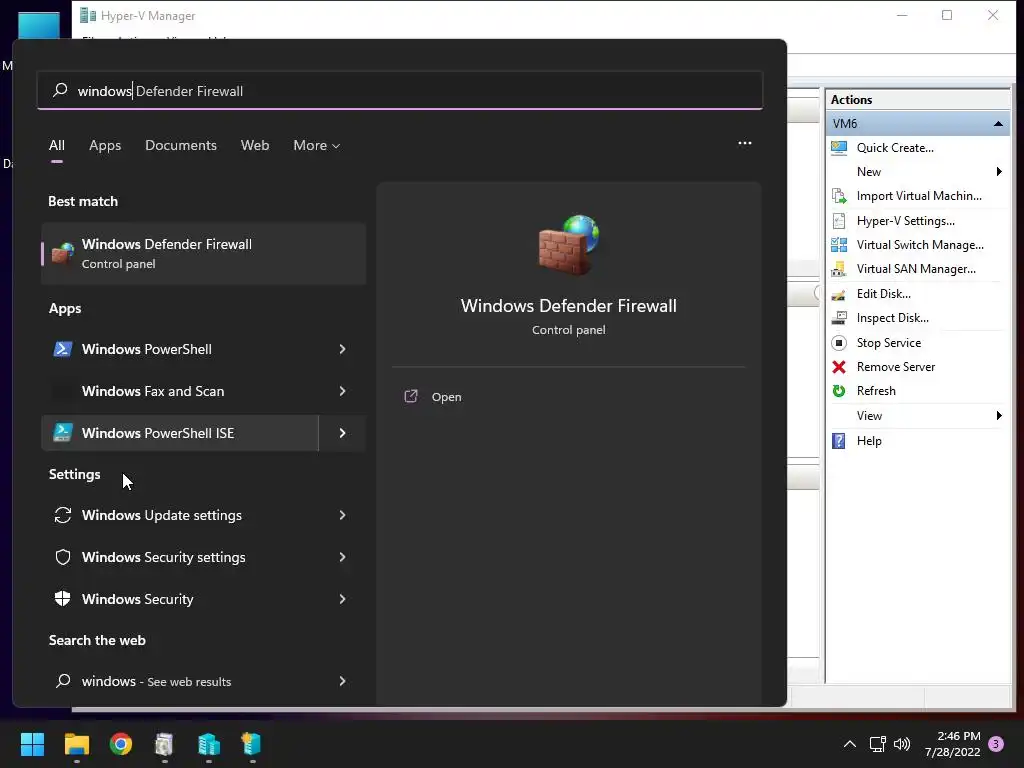Viewport: 1024px width, 768px height.
Task: Click Stop Service action
Action: 888,343
